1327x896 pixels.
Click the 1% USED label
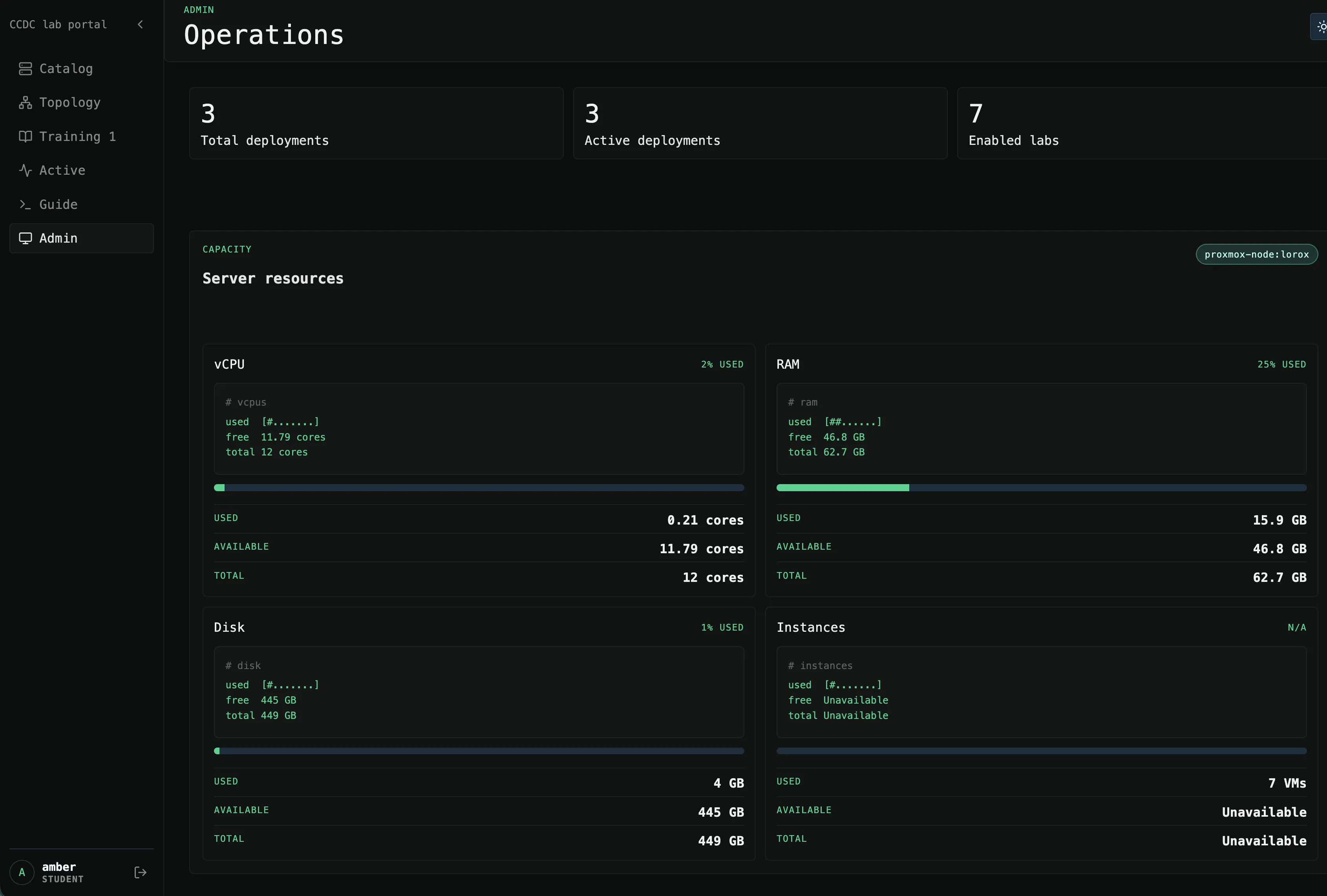point(722,627)
